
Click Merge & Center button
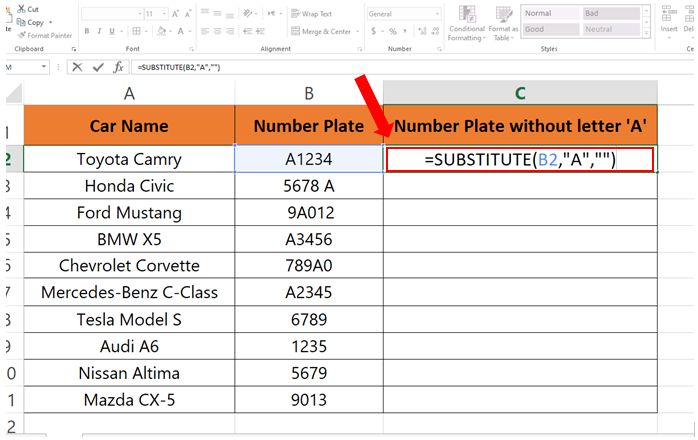tap(321, 31)
